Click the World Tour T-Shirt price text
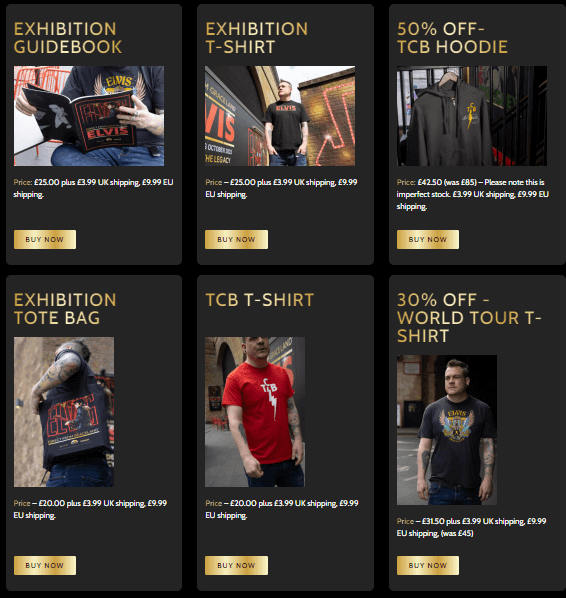 (471, 527)
